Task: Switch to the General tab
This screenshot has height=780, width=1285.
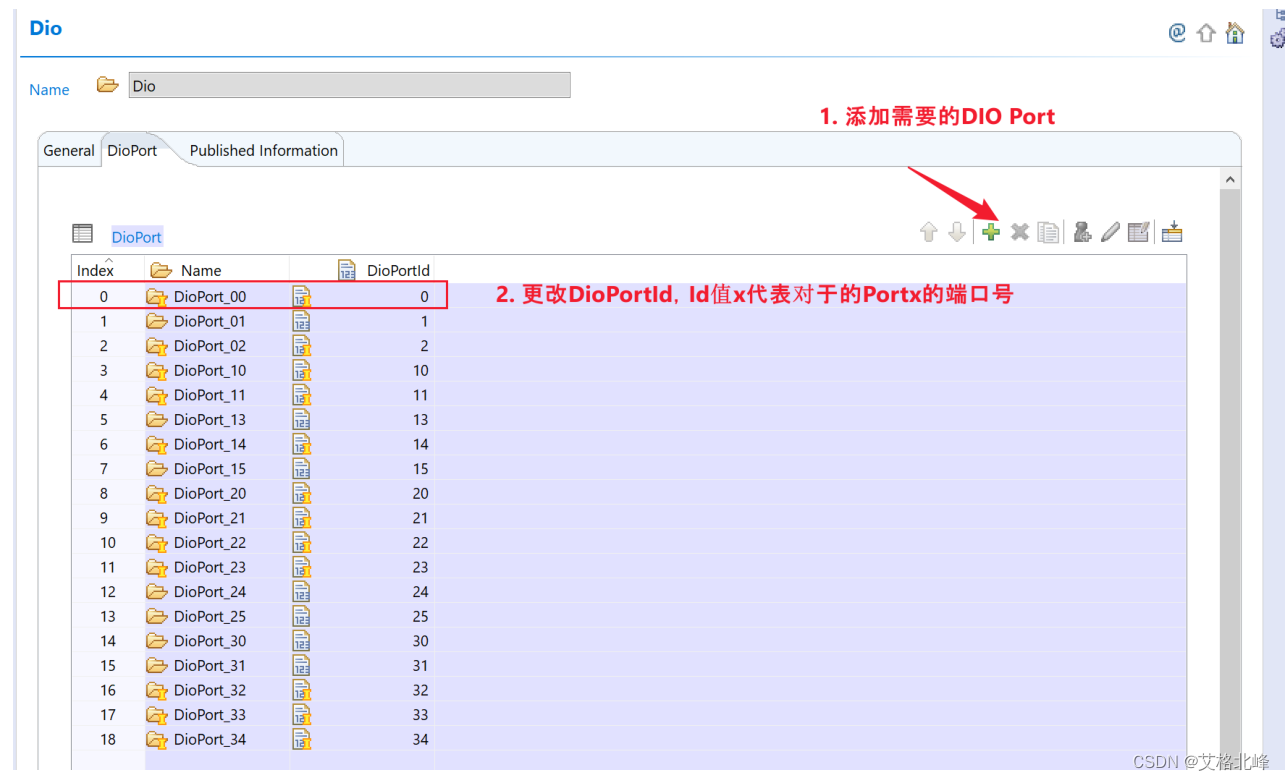Action: [68, 150]
